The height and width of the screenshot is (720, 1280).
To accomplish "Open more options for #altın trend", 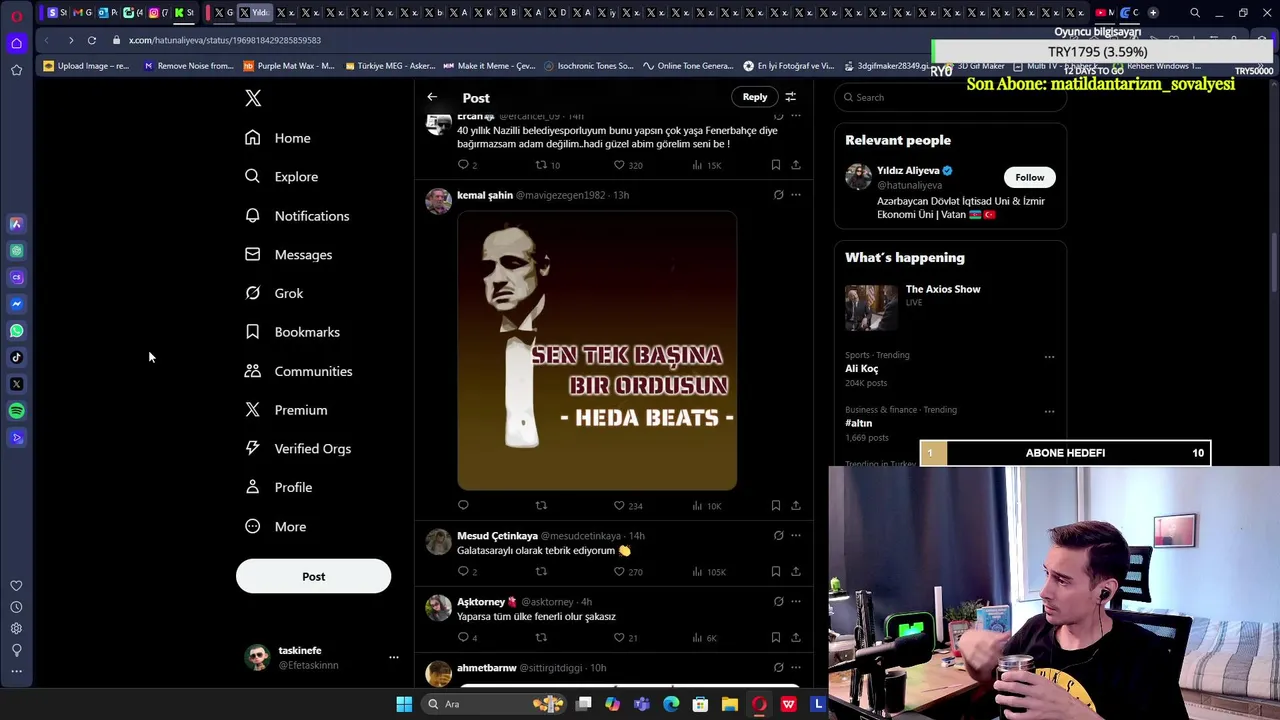I will coord(1049,411).
